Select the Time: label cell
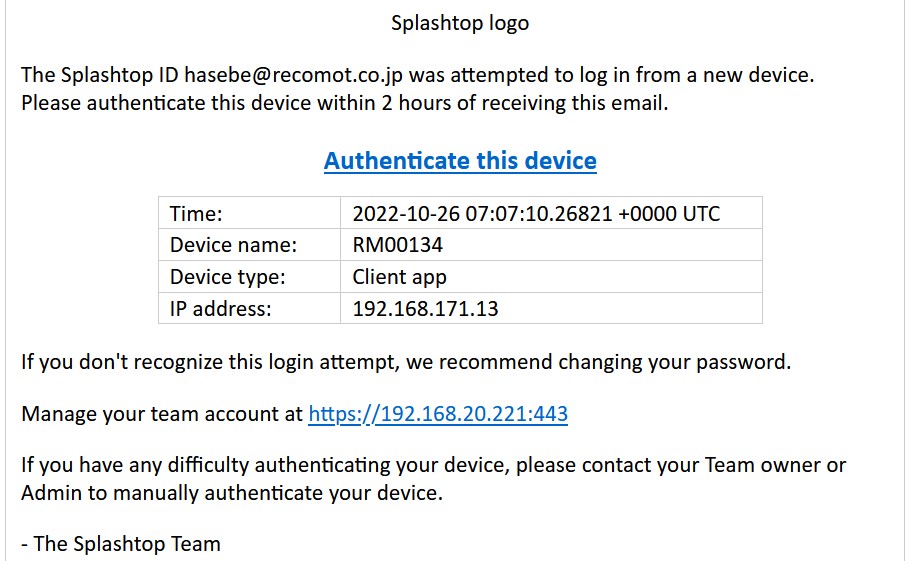The width and height of the screenshot is (907, 561). (x=249, y=213)
